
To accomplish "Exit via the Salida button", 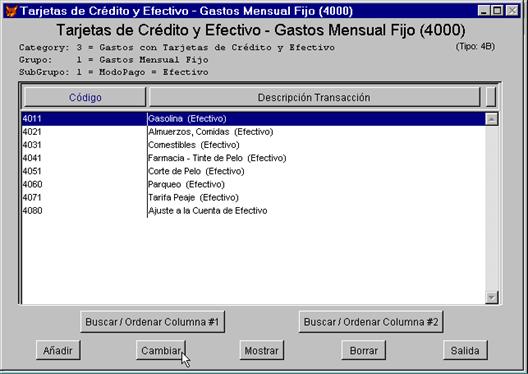I will 465,350.
